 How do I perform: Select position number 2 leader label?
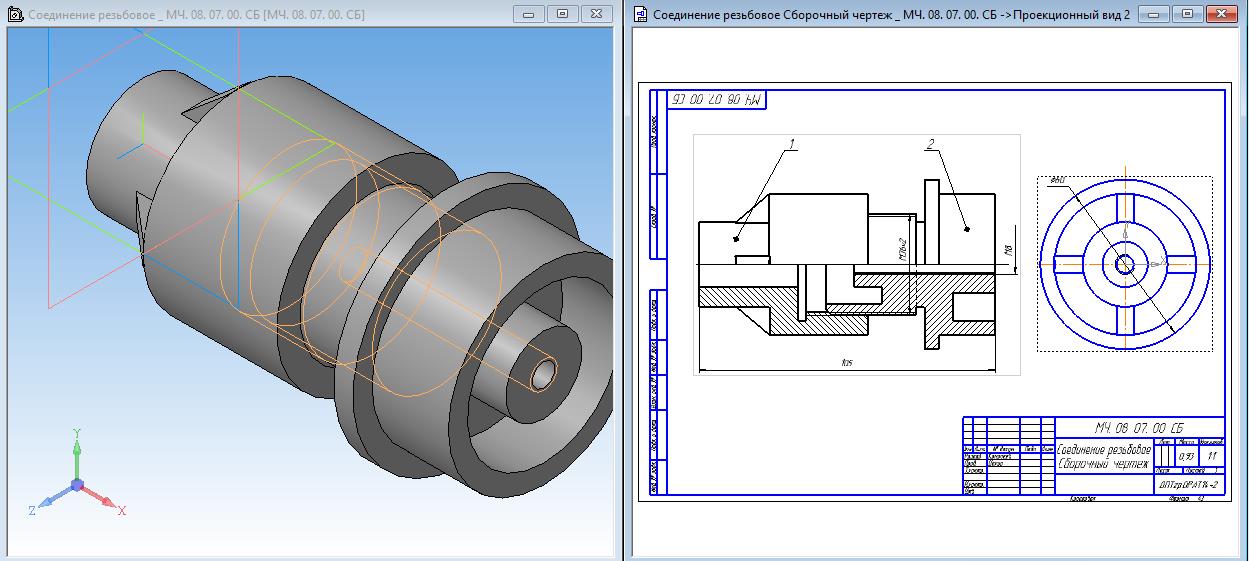pyautogui.click(x=929, y=145)
